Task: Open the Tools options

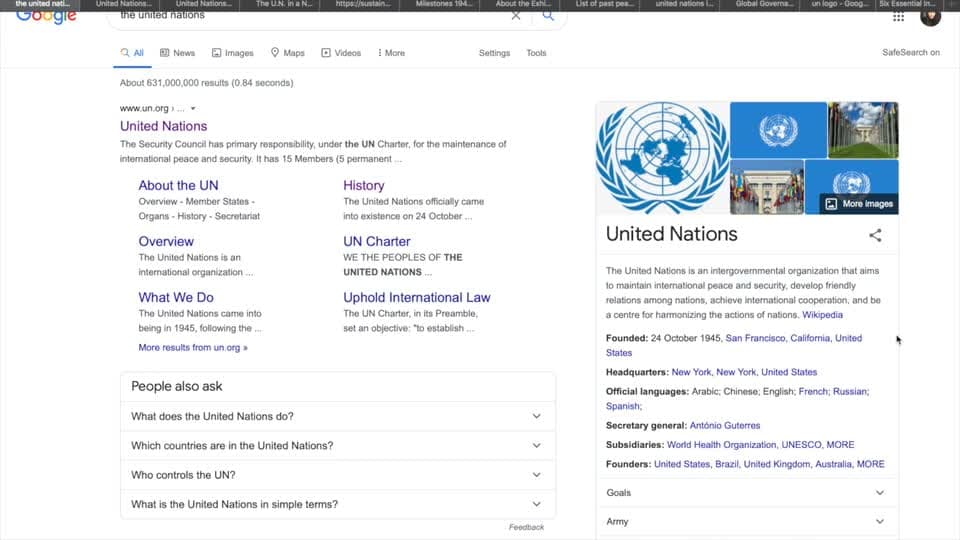Action: (536, 53)
